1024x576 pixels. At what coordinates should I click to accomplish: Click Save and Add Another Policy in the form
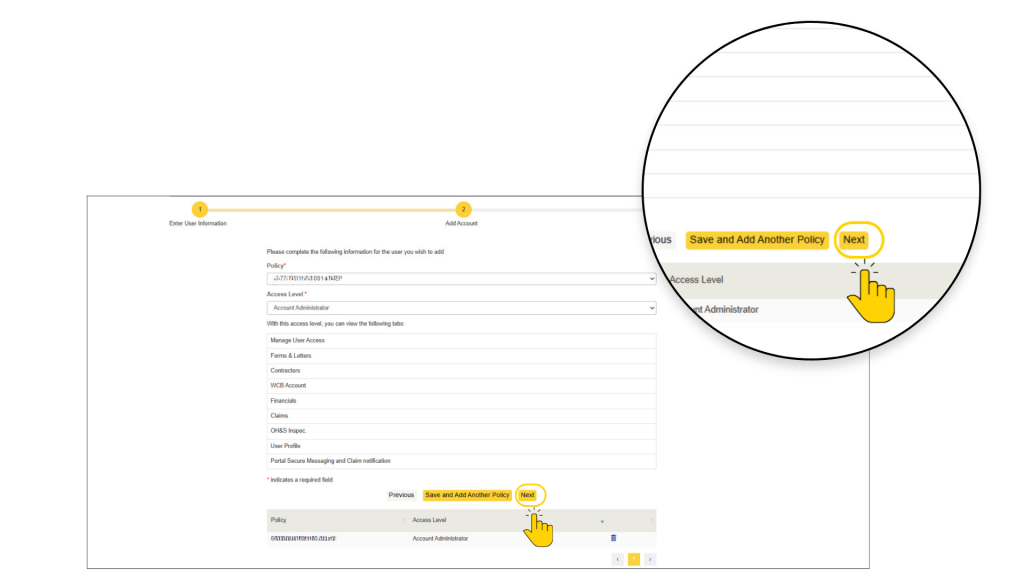point(467,495)
